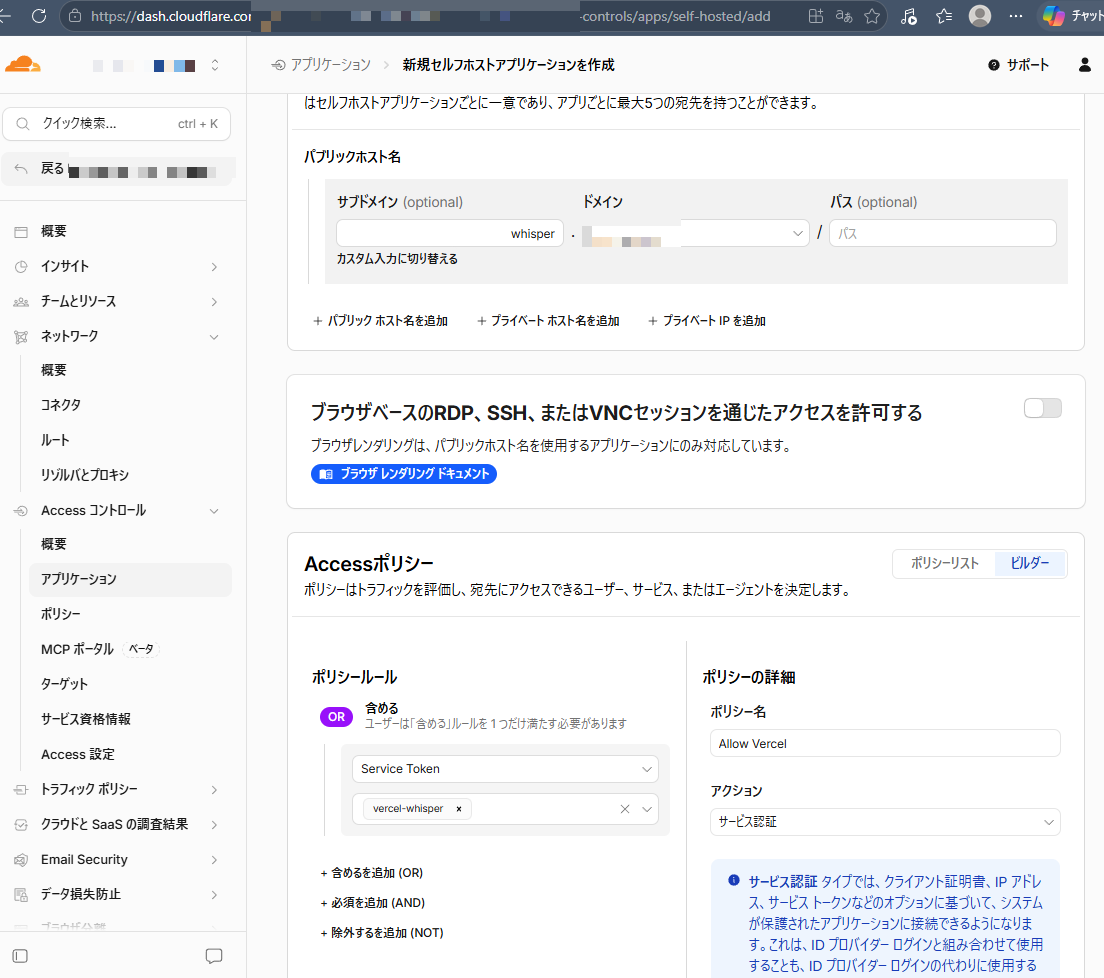1104x978 pixels.
Task: Click the サポート help link
Action: point(1018,65)
